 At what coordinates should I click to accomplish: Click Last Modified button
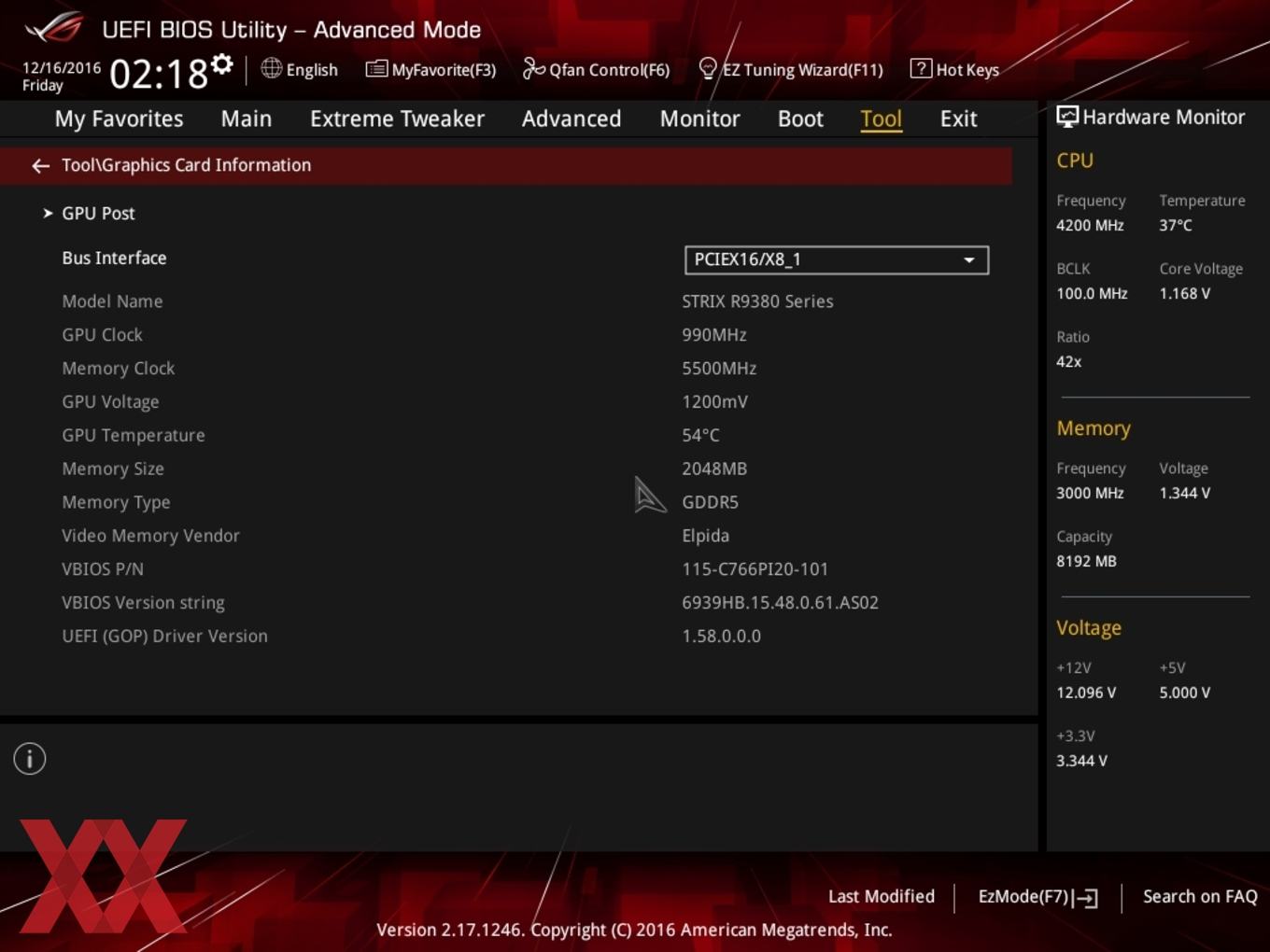coord(881,896)
